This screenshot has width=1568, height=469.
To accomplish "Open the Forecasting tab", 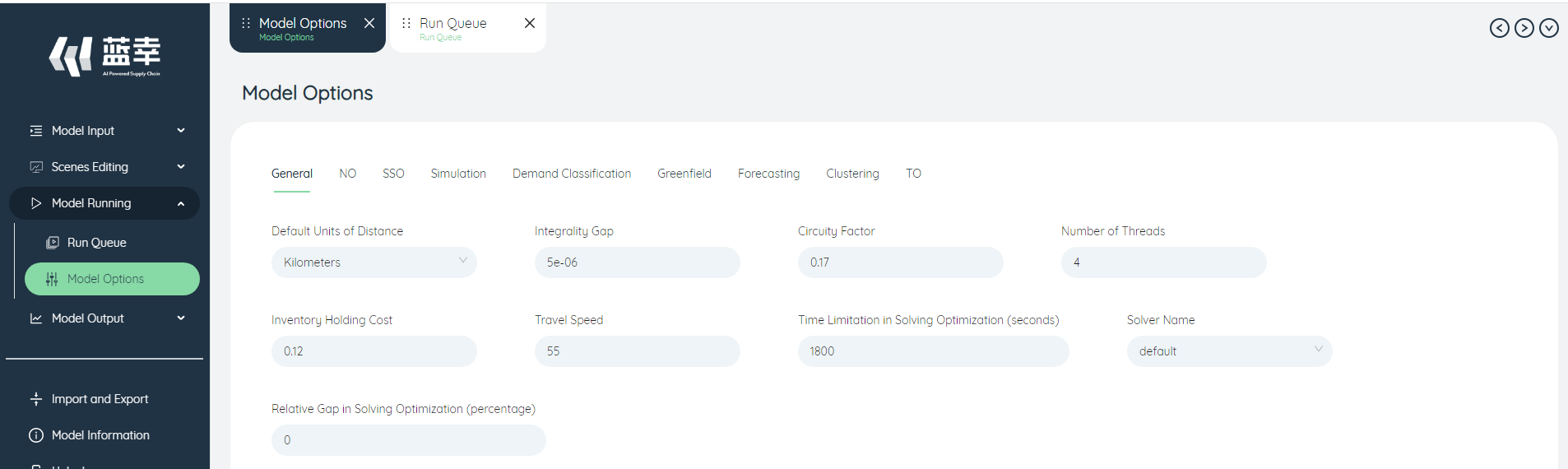I will [768, 174].
